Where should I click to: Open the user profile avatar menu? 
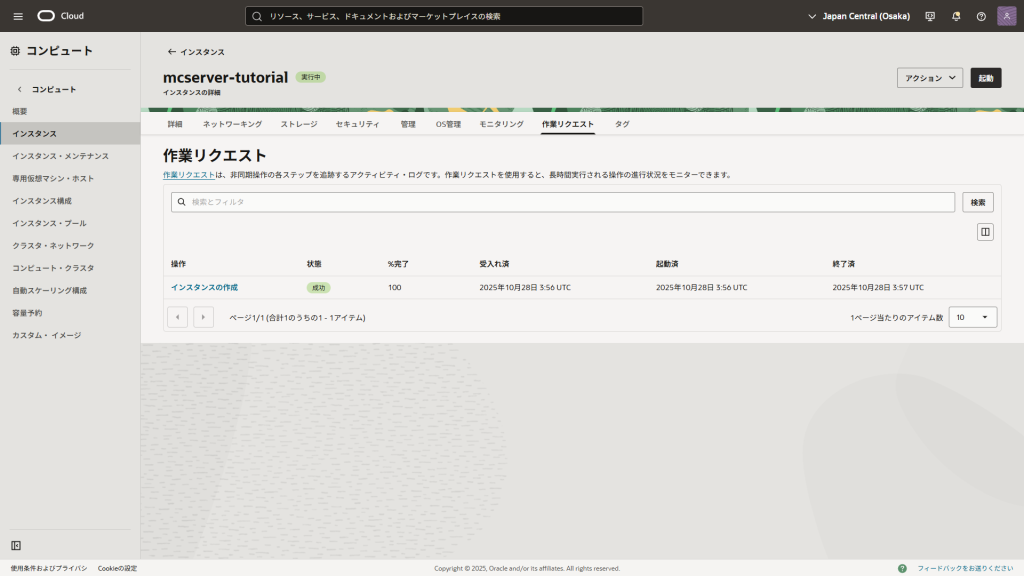(1006, 16)
